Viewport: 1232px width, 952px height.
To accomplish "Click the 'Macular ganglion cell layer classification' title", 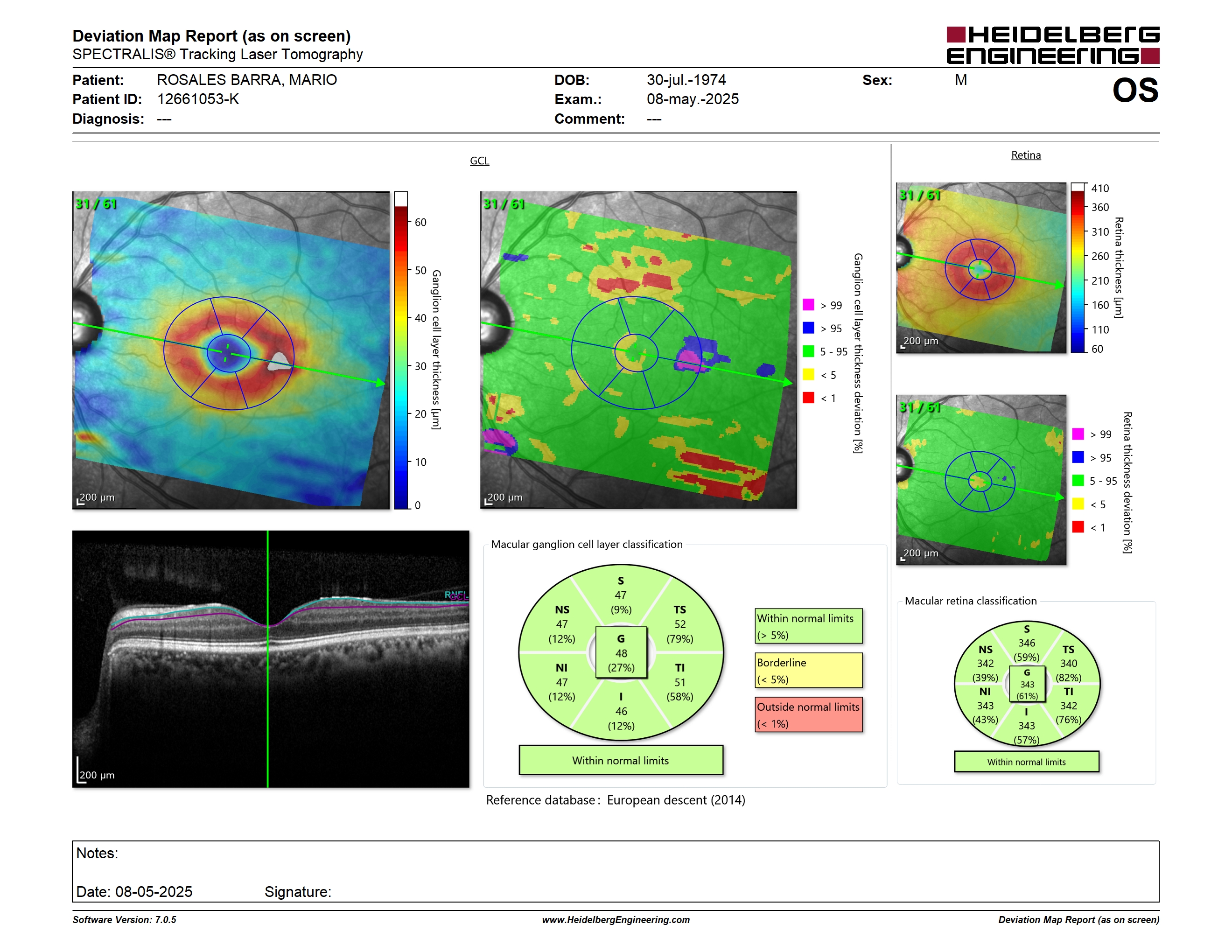I will [587, 544].
